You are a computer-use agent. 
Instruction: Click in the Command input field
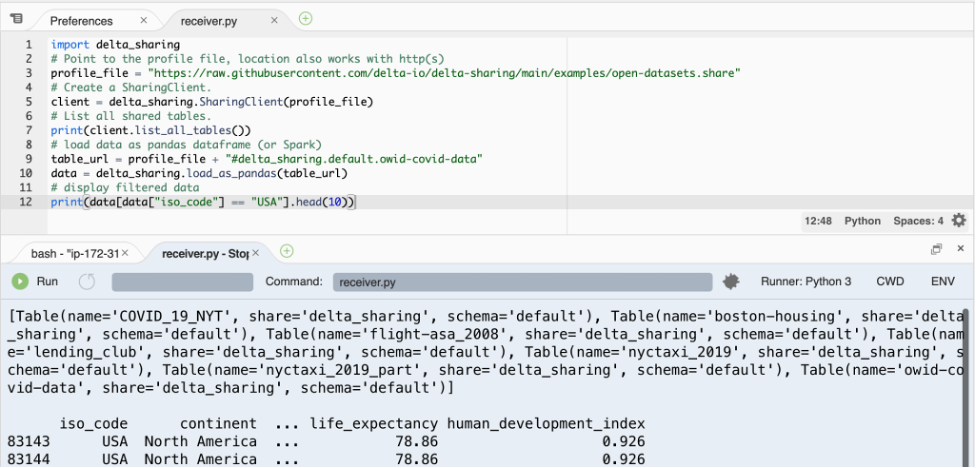[520, 283]
